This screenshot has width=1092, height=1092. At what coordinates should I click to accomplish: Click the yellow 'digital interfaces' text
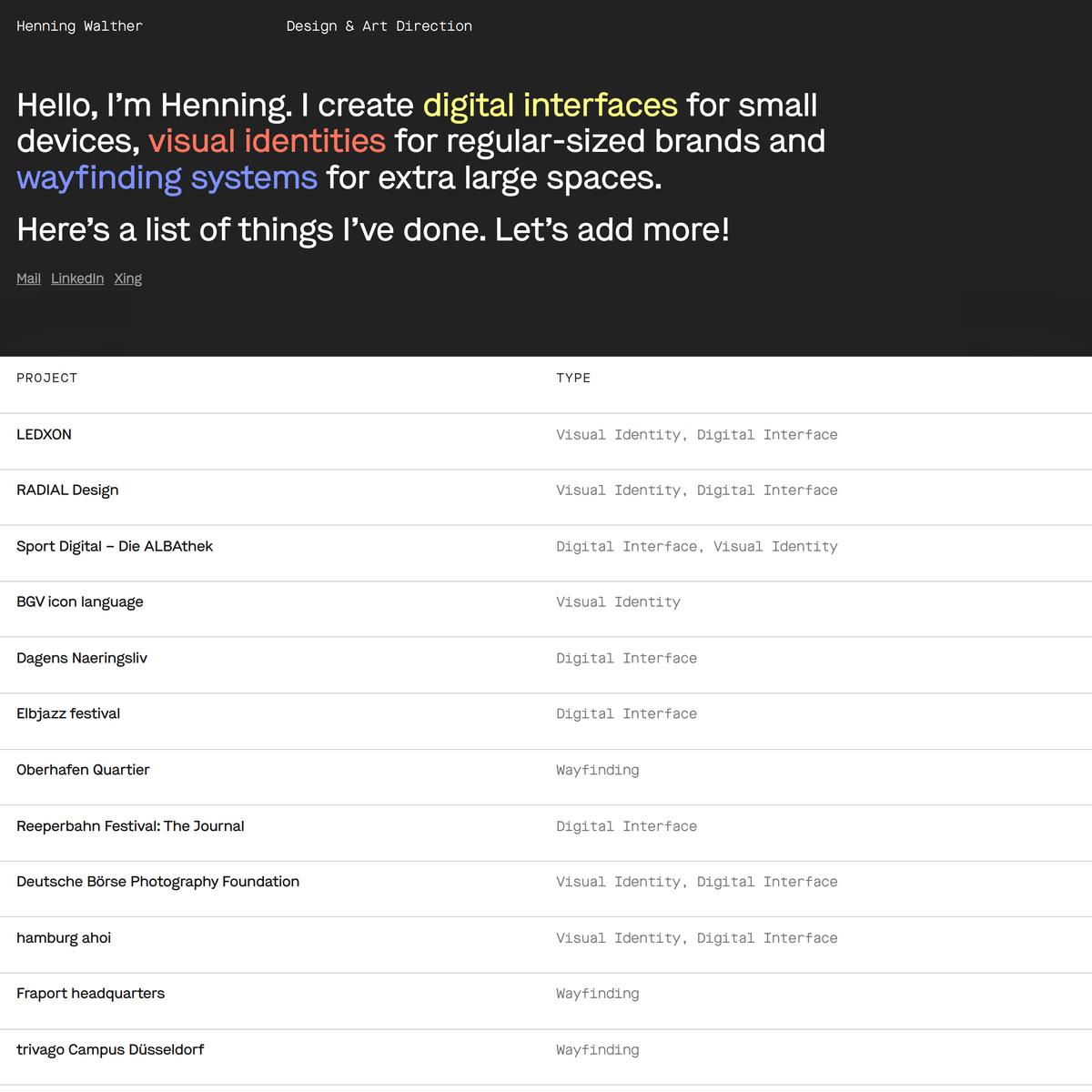[550, 106]
